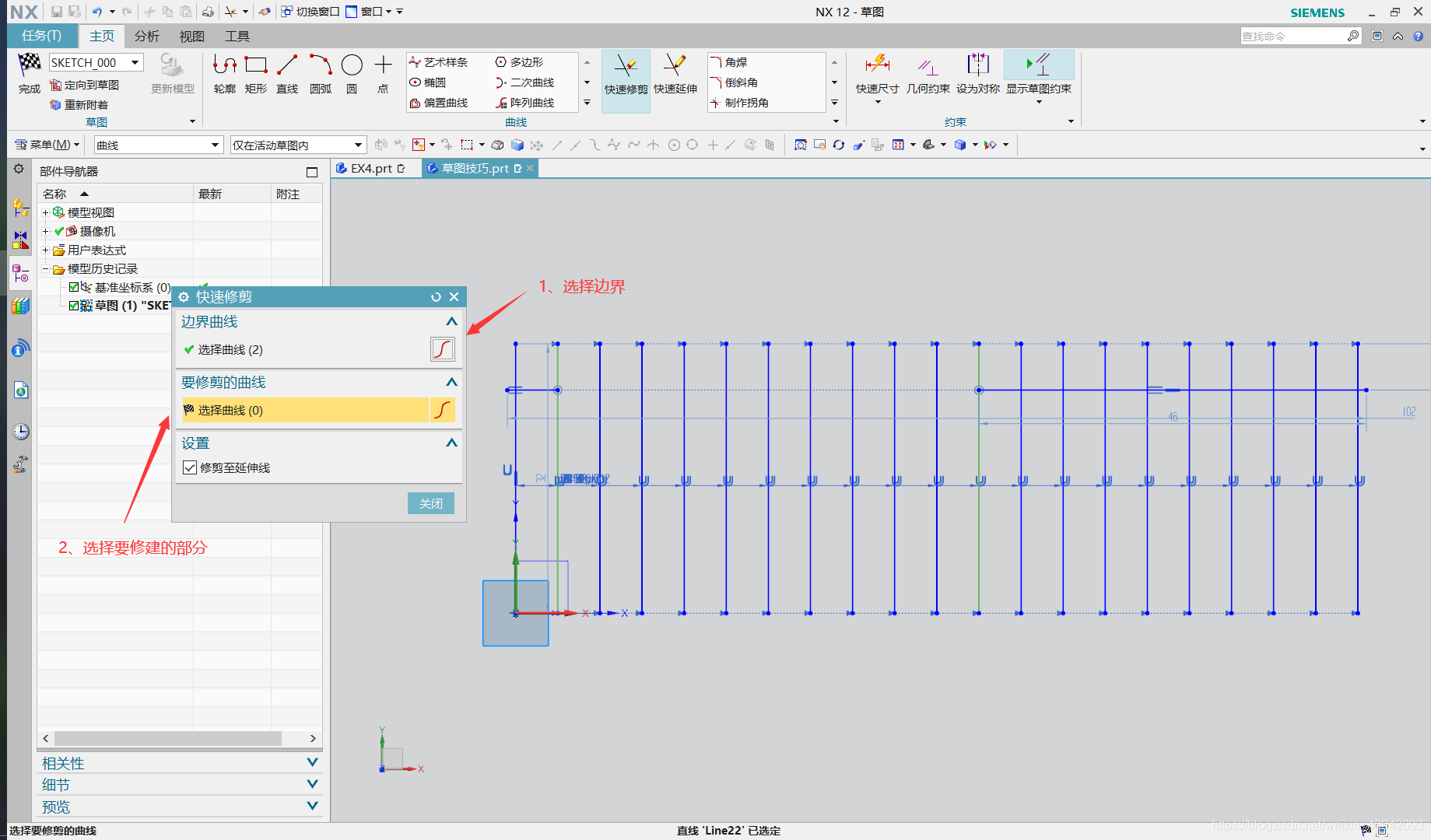Collapse the 设置 section

click(x=451, y=443)
